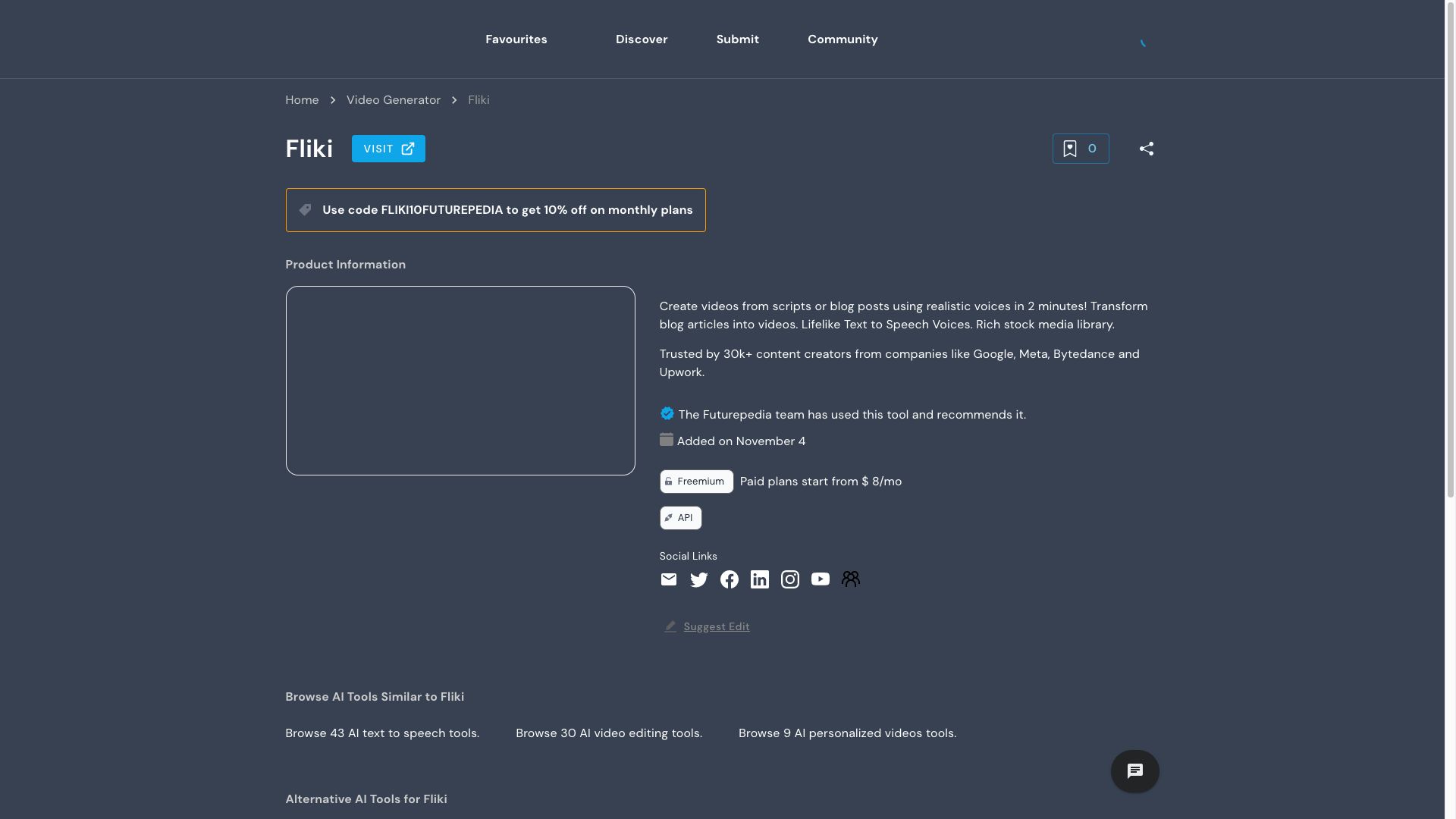Click 'Alternative AI Tools for Fliki' heading
This screenshot has height=819, width=1456.
click(366, 799)
